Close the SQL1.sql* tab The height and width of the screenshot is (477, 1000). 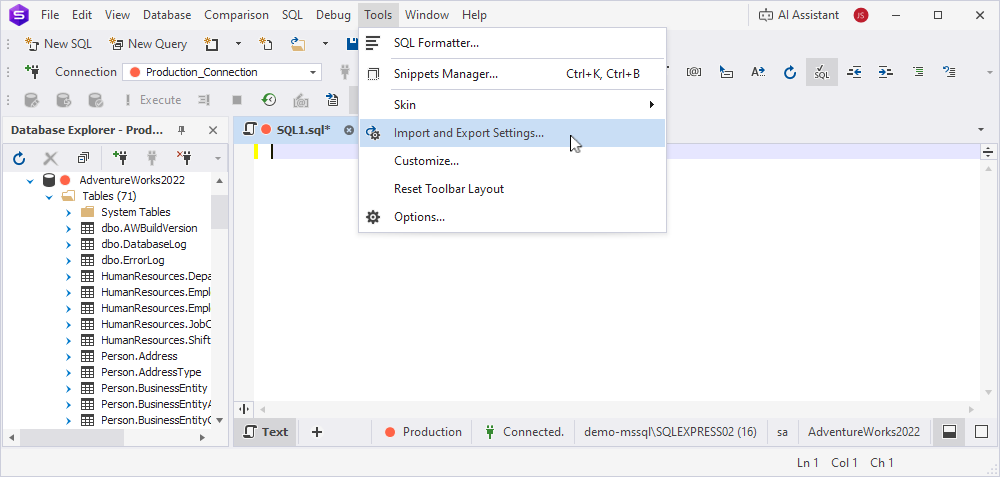349,130
